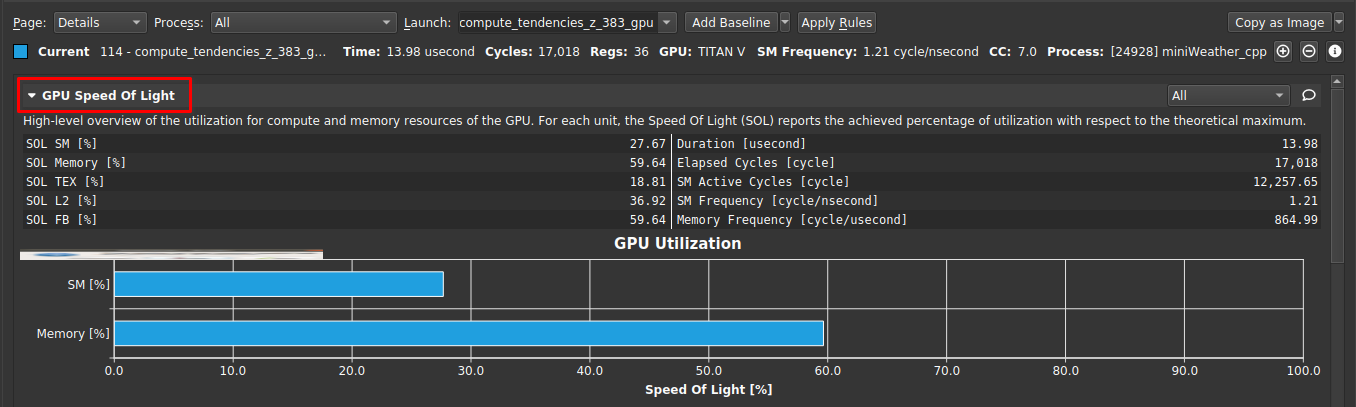Open the arrow menu next to Add Baseline
Viewport: 1356px width, 407px height.
pyautogui.click(x=785, y=22)
